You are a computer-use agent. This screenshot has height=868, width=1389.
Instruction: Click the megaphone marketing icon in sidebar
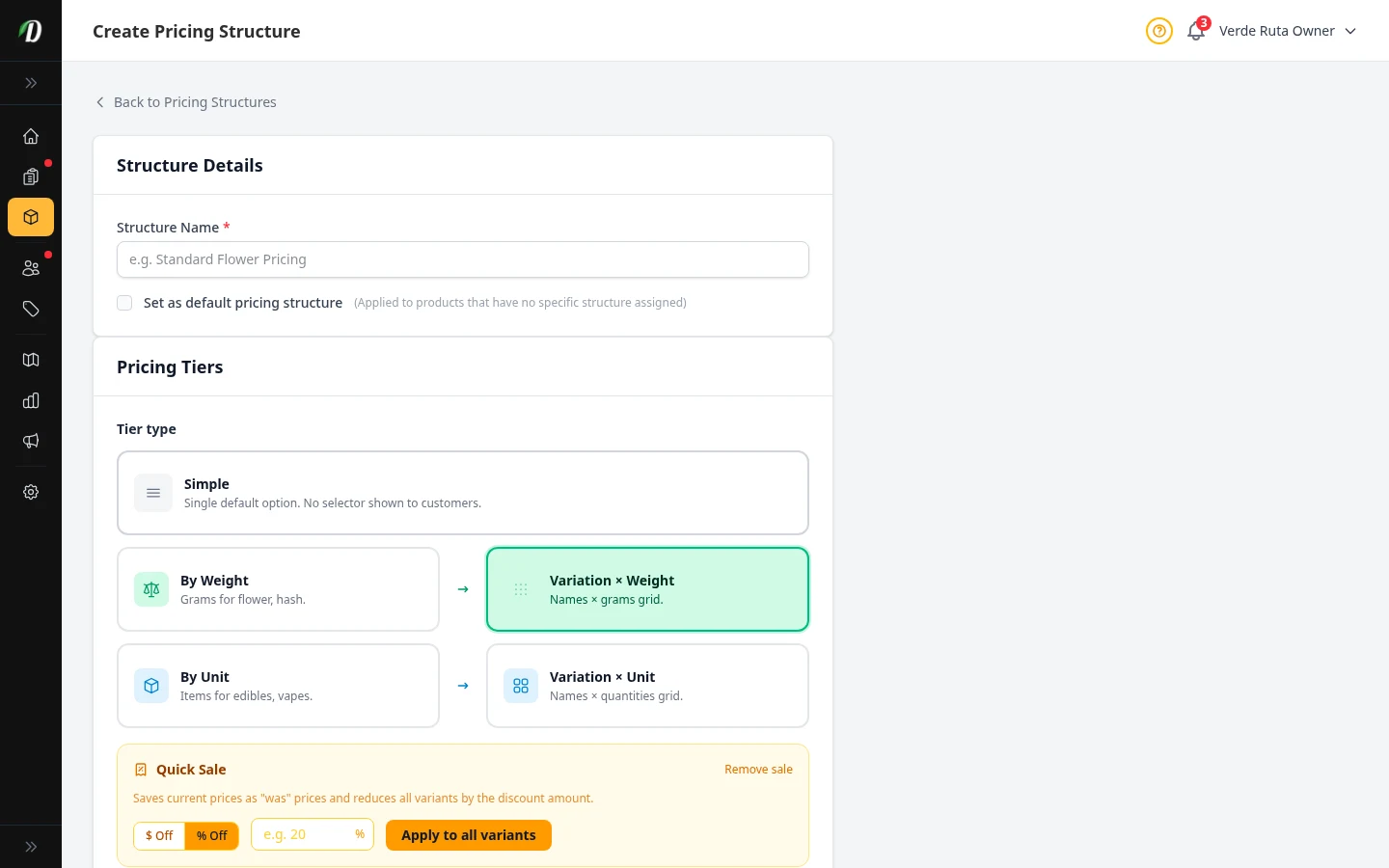coord(31,441)
